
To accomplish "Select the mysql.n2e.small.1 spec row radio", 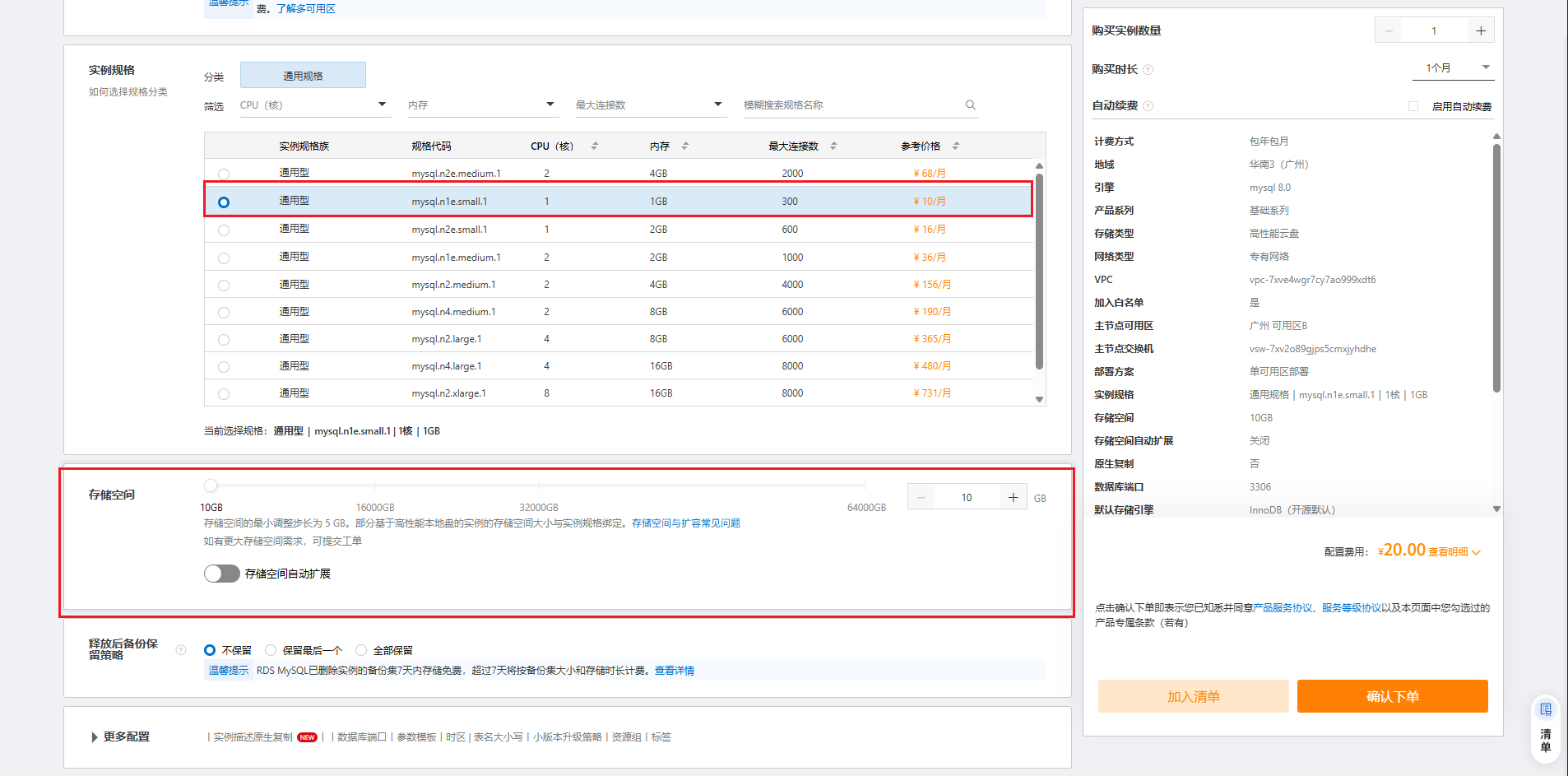I will coord(224,230).
